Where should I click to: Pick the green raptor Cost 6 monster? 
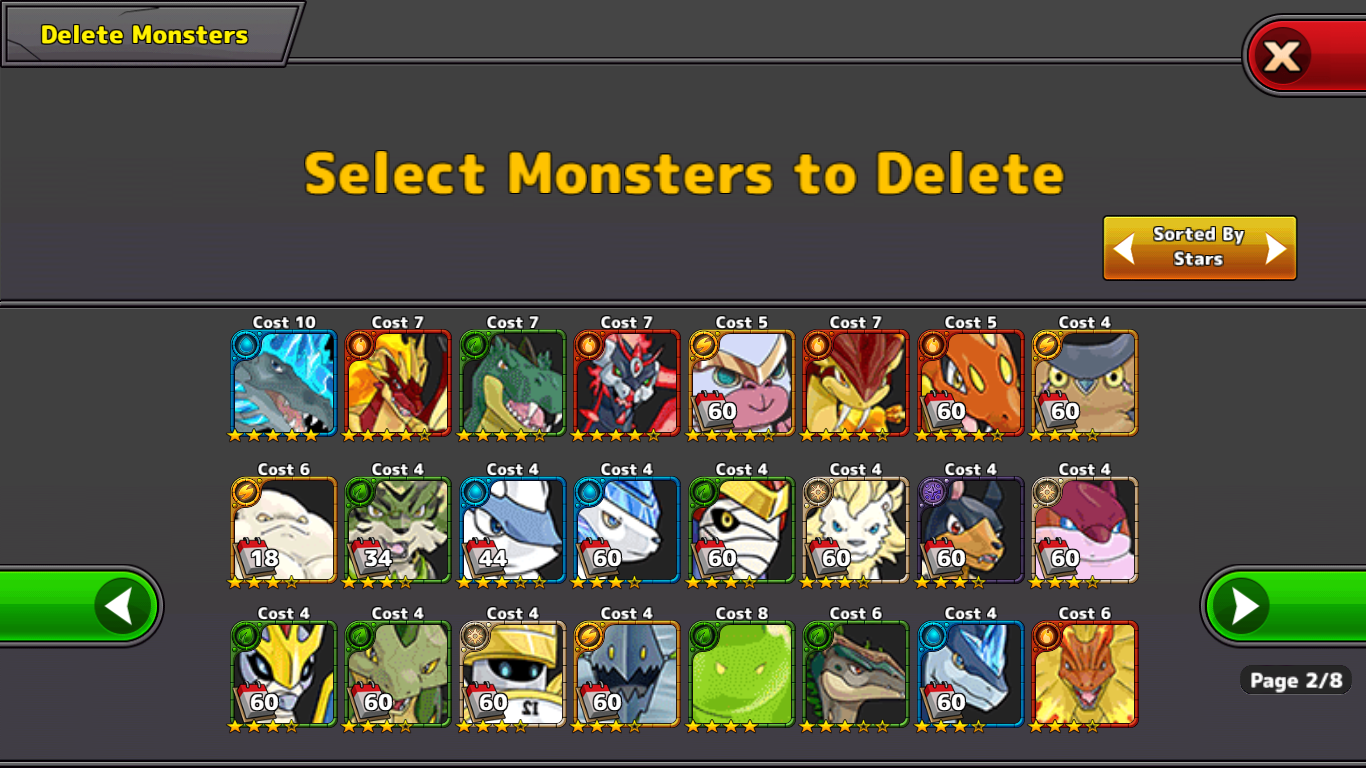(856, 674)
